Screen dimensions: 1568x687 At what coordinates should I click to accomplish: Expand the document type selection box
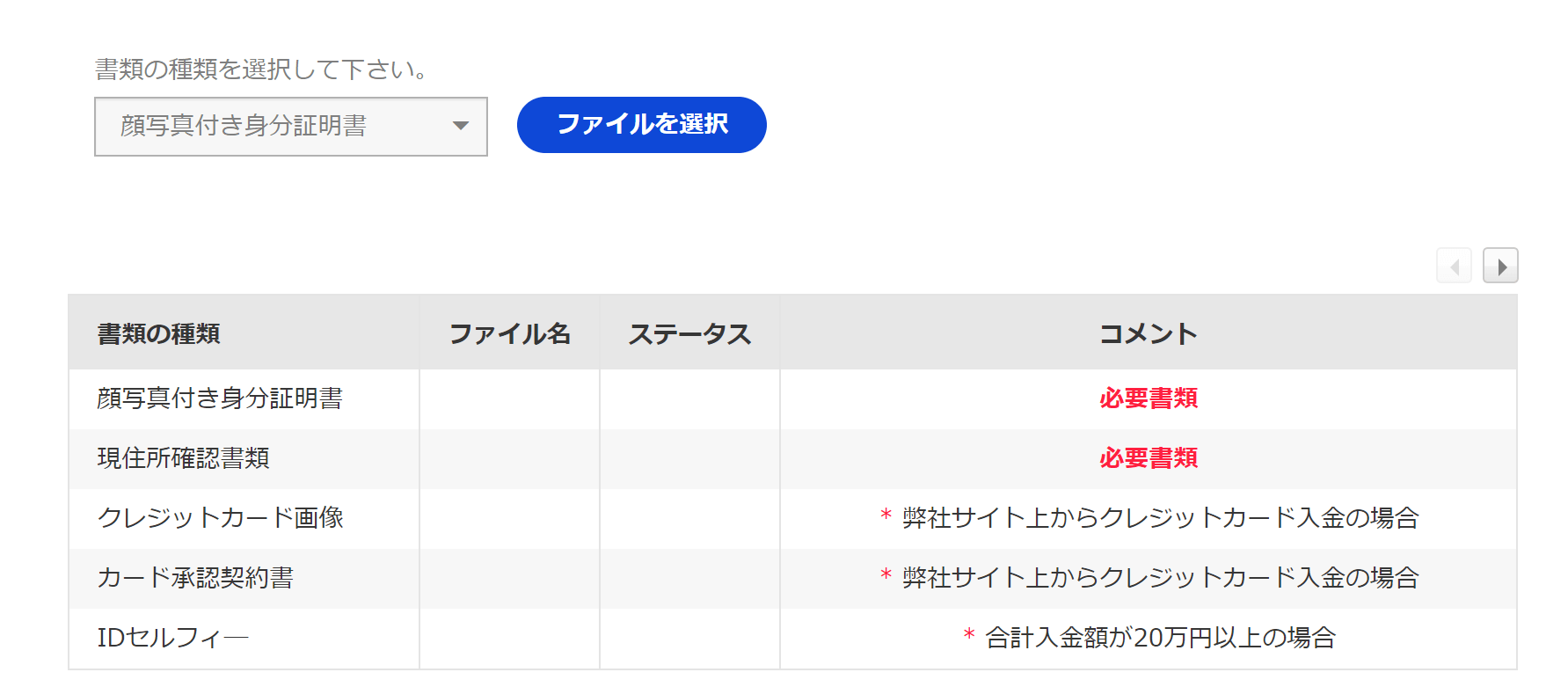290,127
